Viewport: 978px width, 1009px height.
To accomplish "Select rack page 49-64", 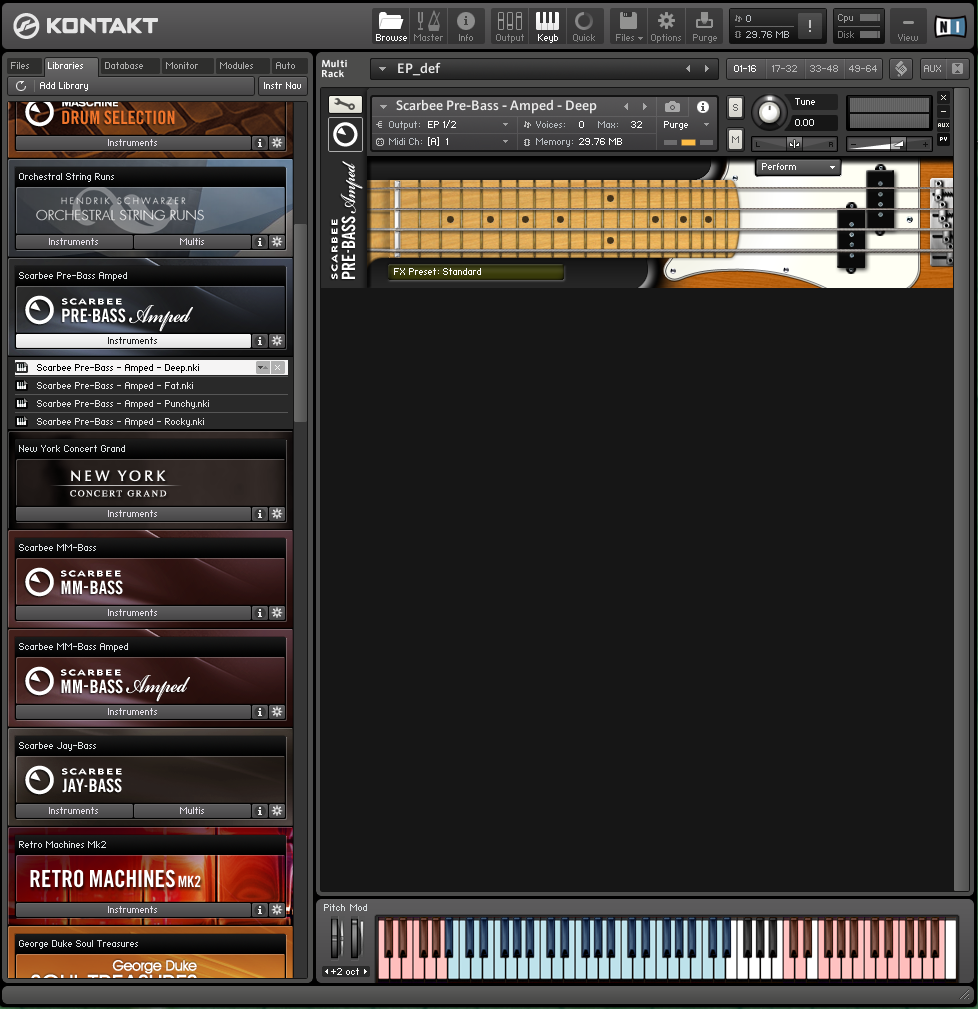I will click(x=863, y=68).
